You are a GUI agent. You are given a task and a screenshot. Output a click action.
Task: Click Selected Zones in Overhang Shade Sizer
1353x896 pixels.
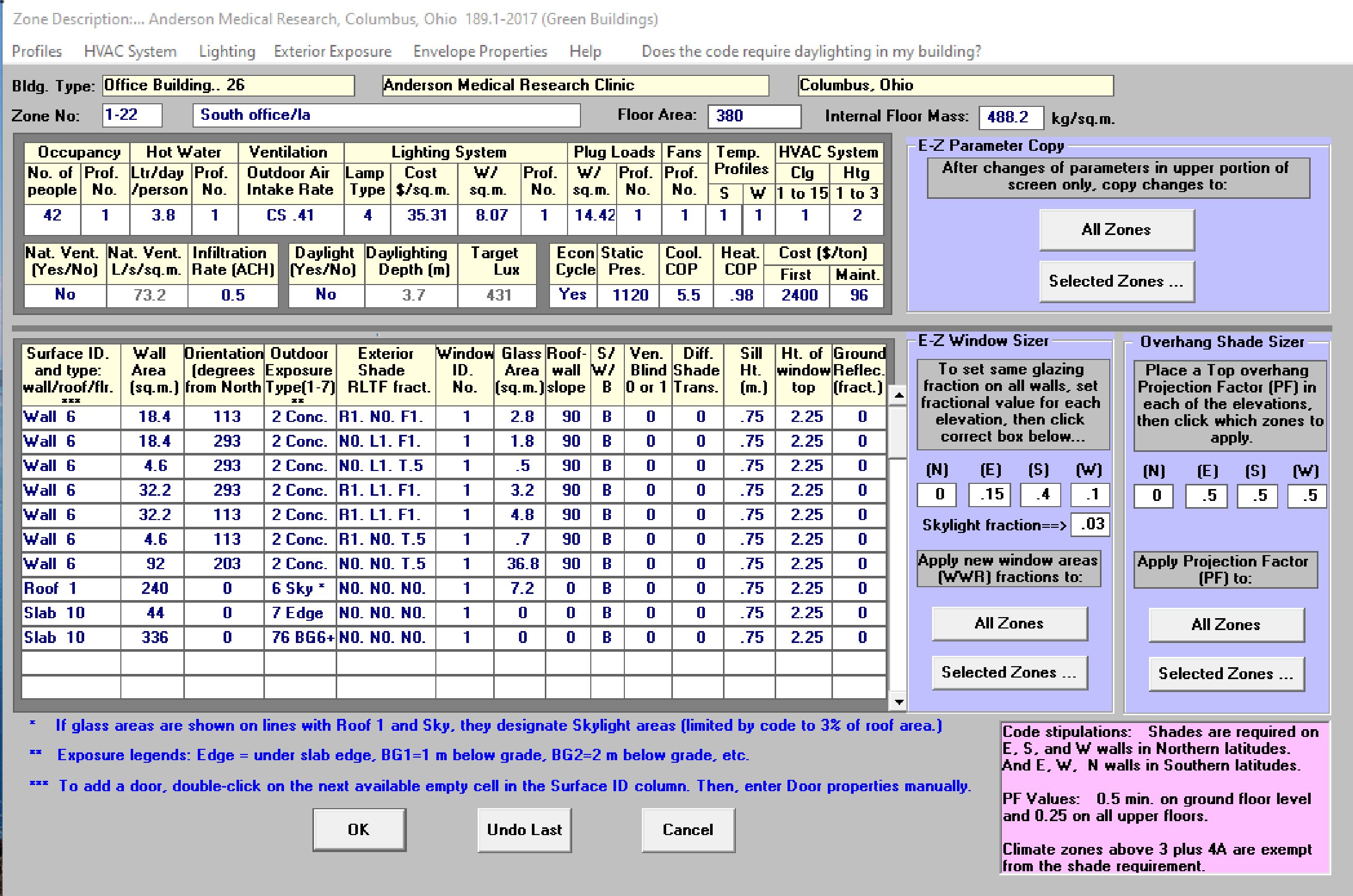click(x=1226, y=674)
